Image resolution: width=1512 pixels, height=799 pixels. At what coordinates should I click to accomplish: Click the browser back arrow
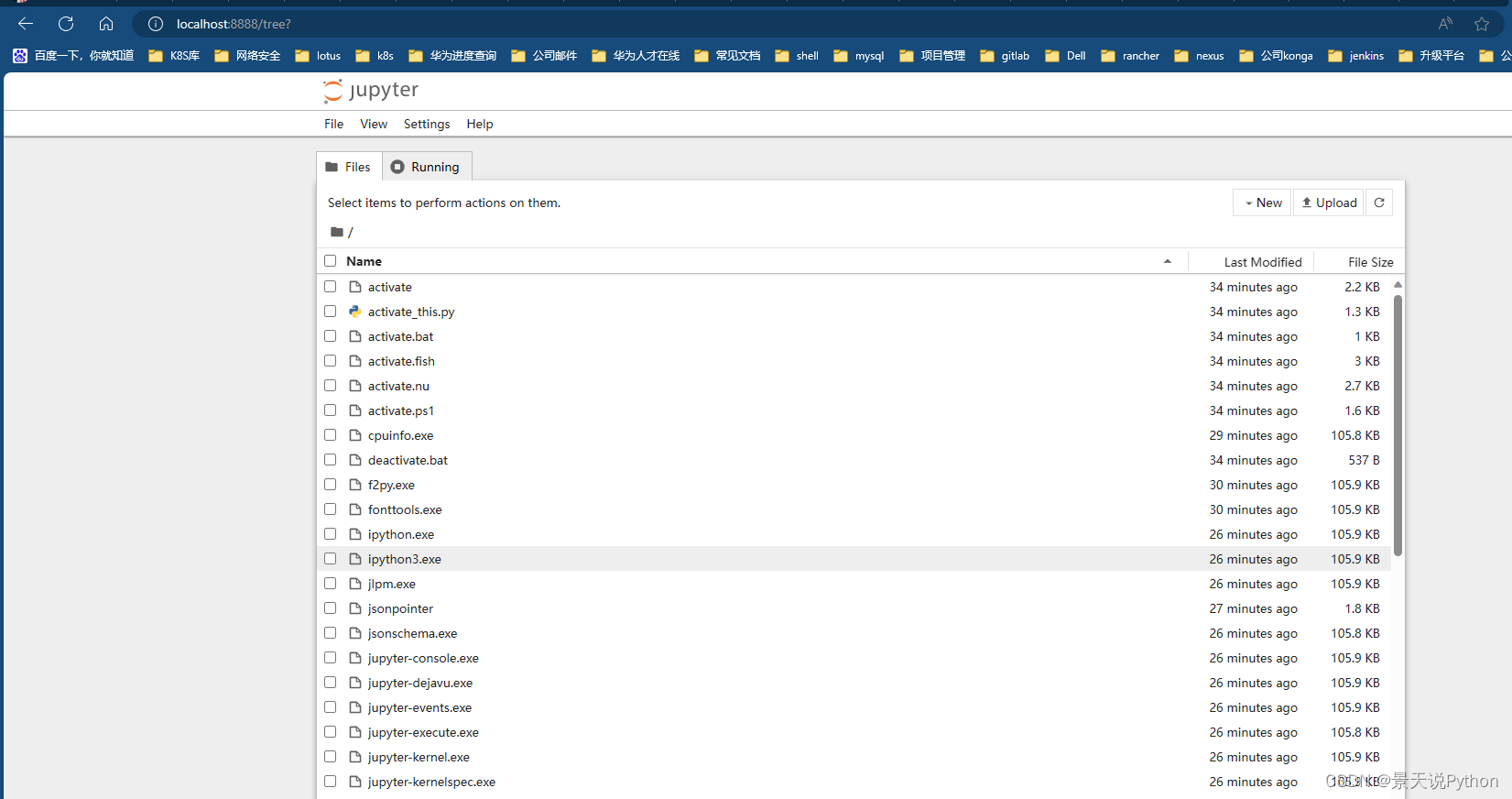pos(26,24)
